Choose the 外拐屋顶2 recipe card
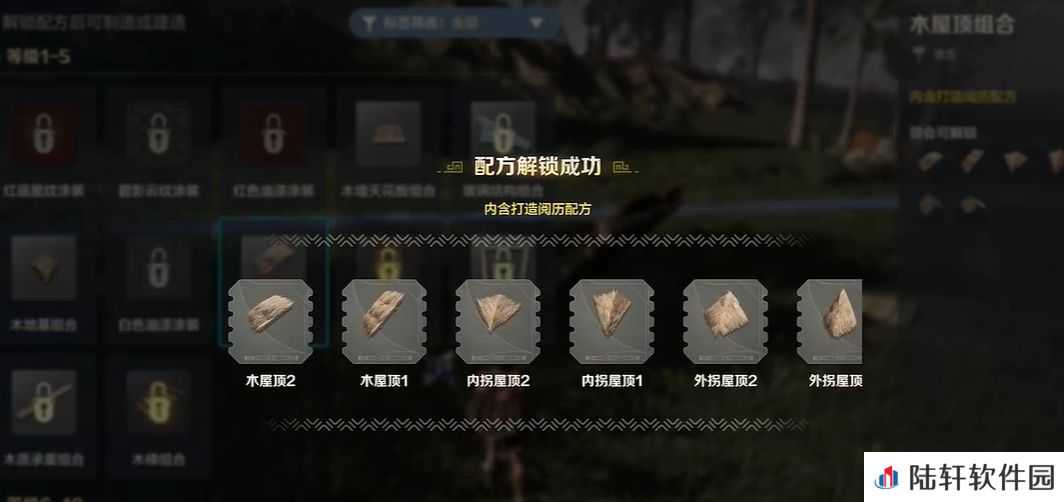 725,322
